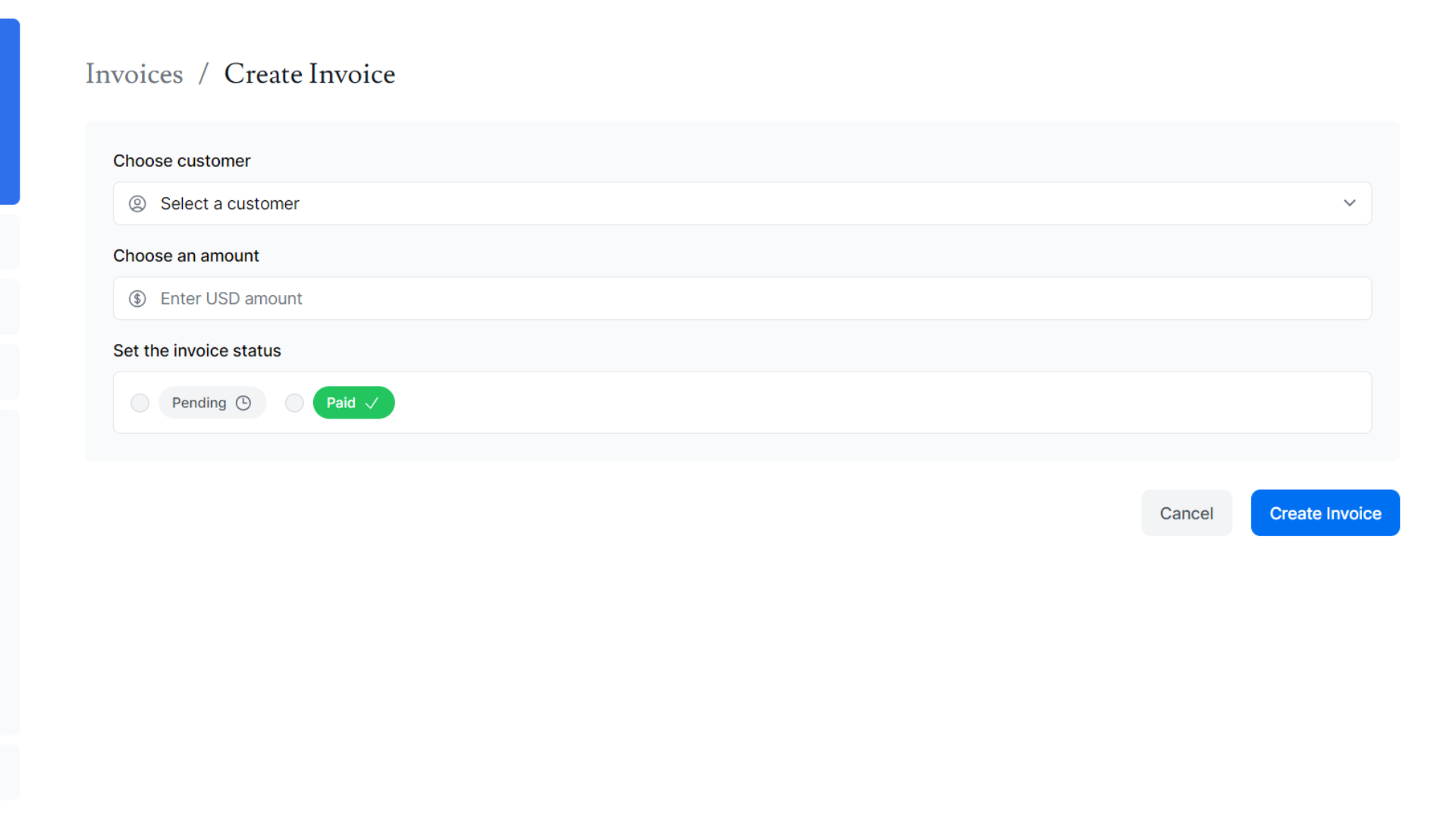
Task: Click the Choose an amount label
Action: click(186, 256)
